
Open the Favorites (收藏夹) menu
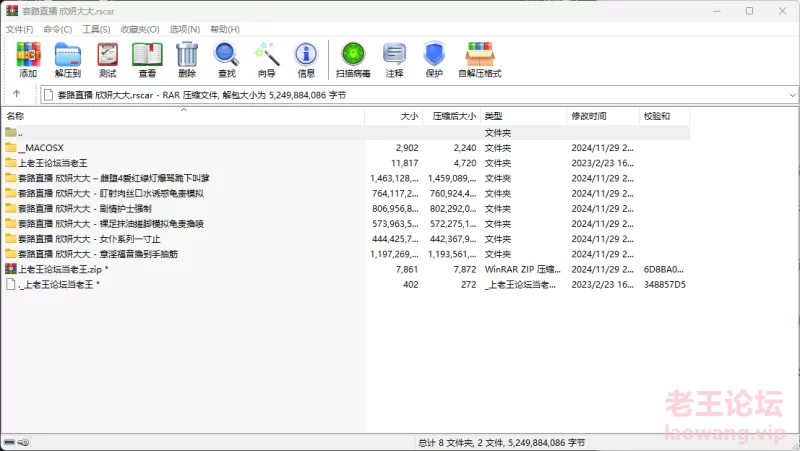(140, 29)
